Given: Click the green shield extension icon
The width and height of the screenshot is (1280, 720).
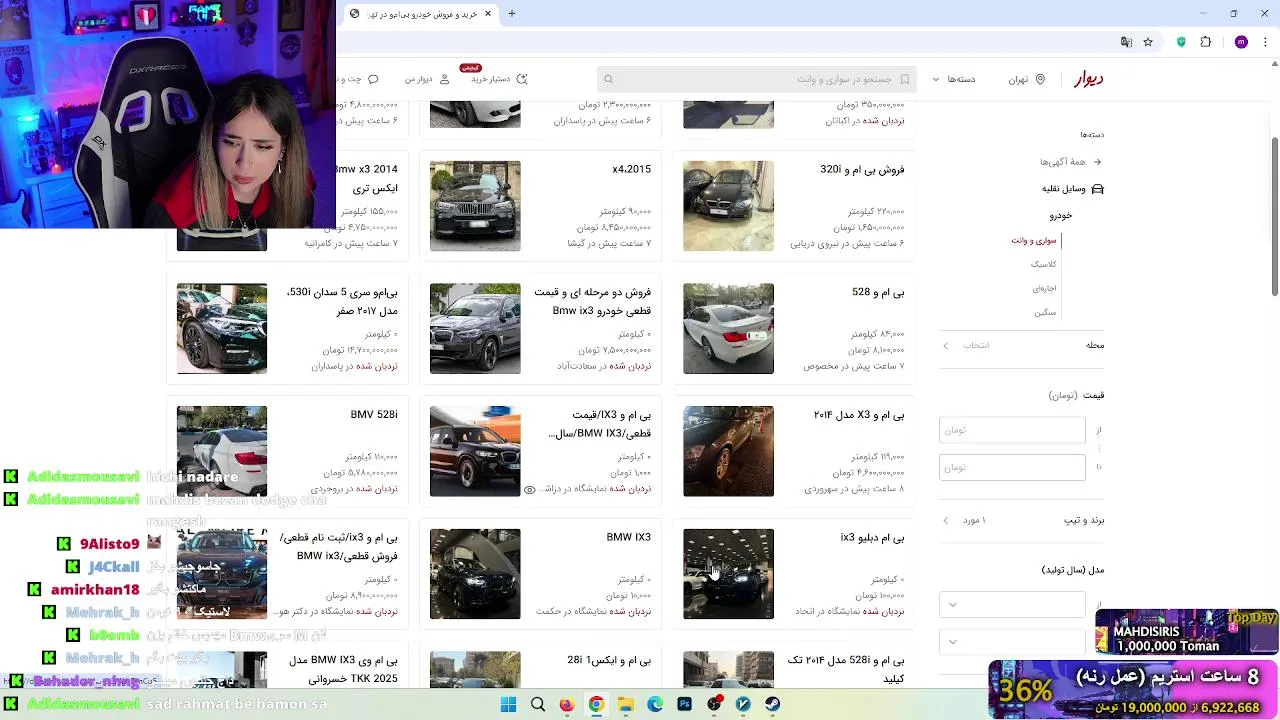Looking at the screenshot, I should 1181,42.
